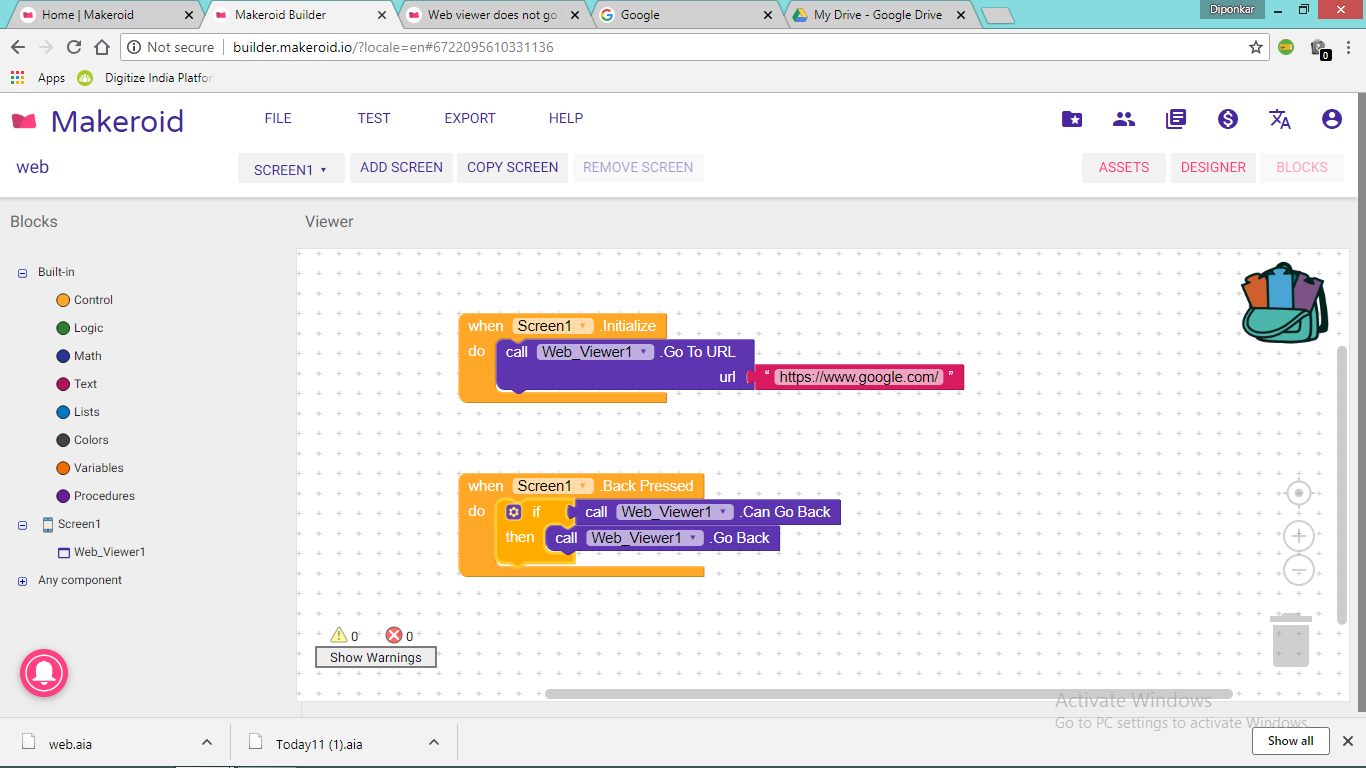1366x768 pixels.
Task: Click the dollar sign icon
Action: 1227,119
